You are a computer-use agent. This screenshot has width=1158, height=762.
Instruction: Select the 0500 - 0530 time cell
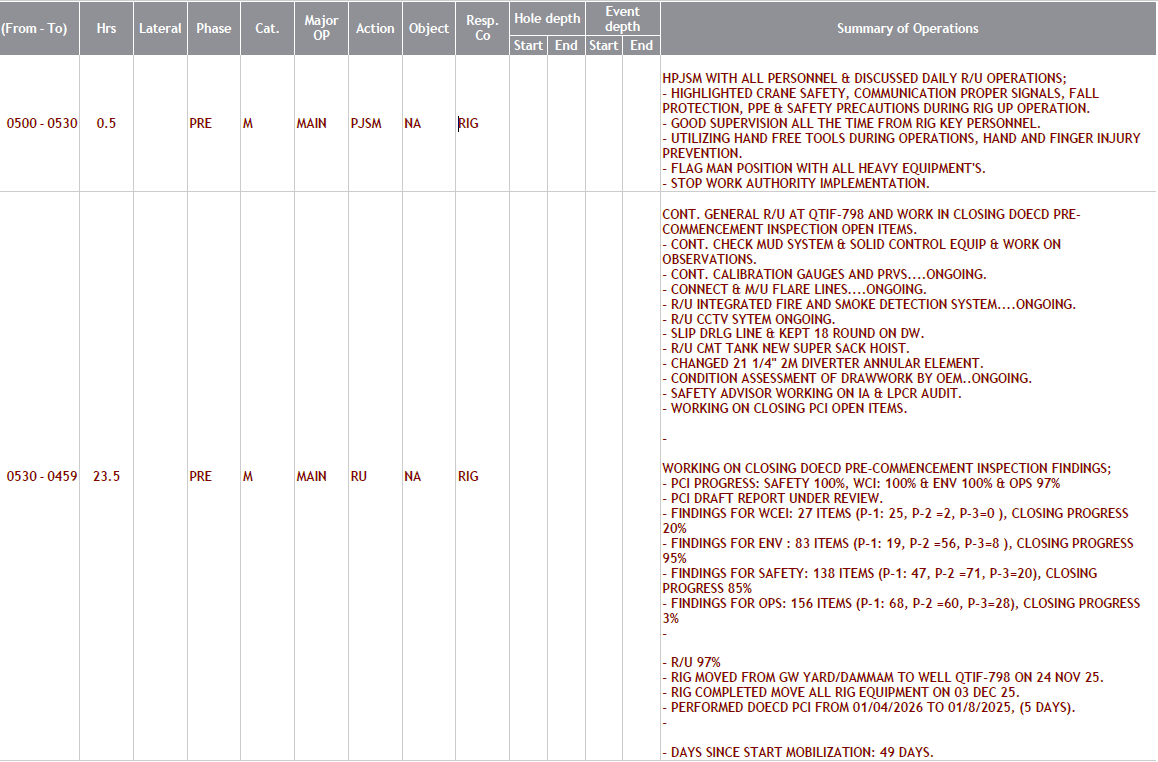point(41,124)
